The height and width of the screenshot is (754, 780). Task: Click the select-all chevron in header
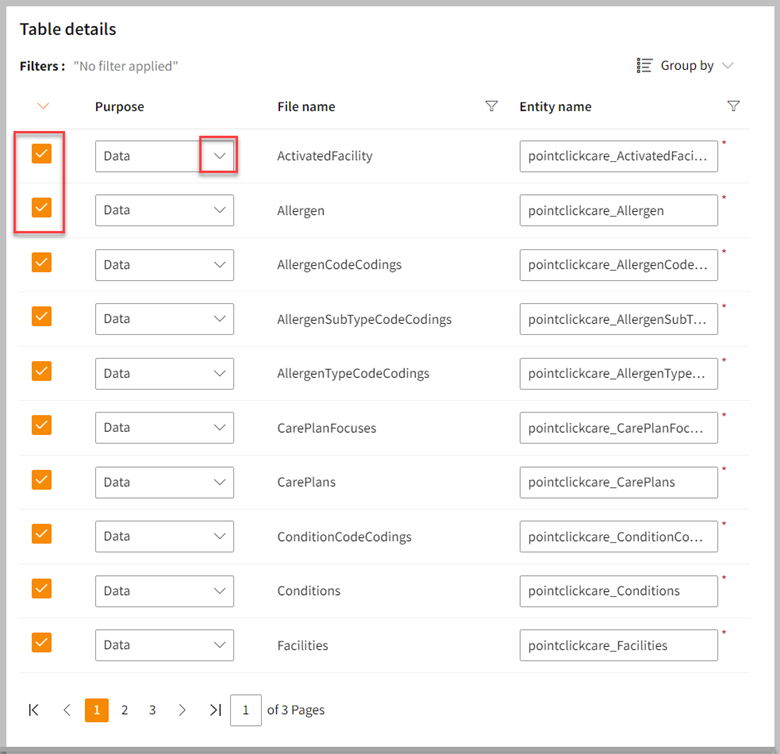click(42, 106)
